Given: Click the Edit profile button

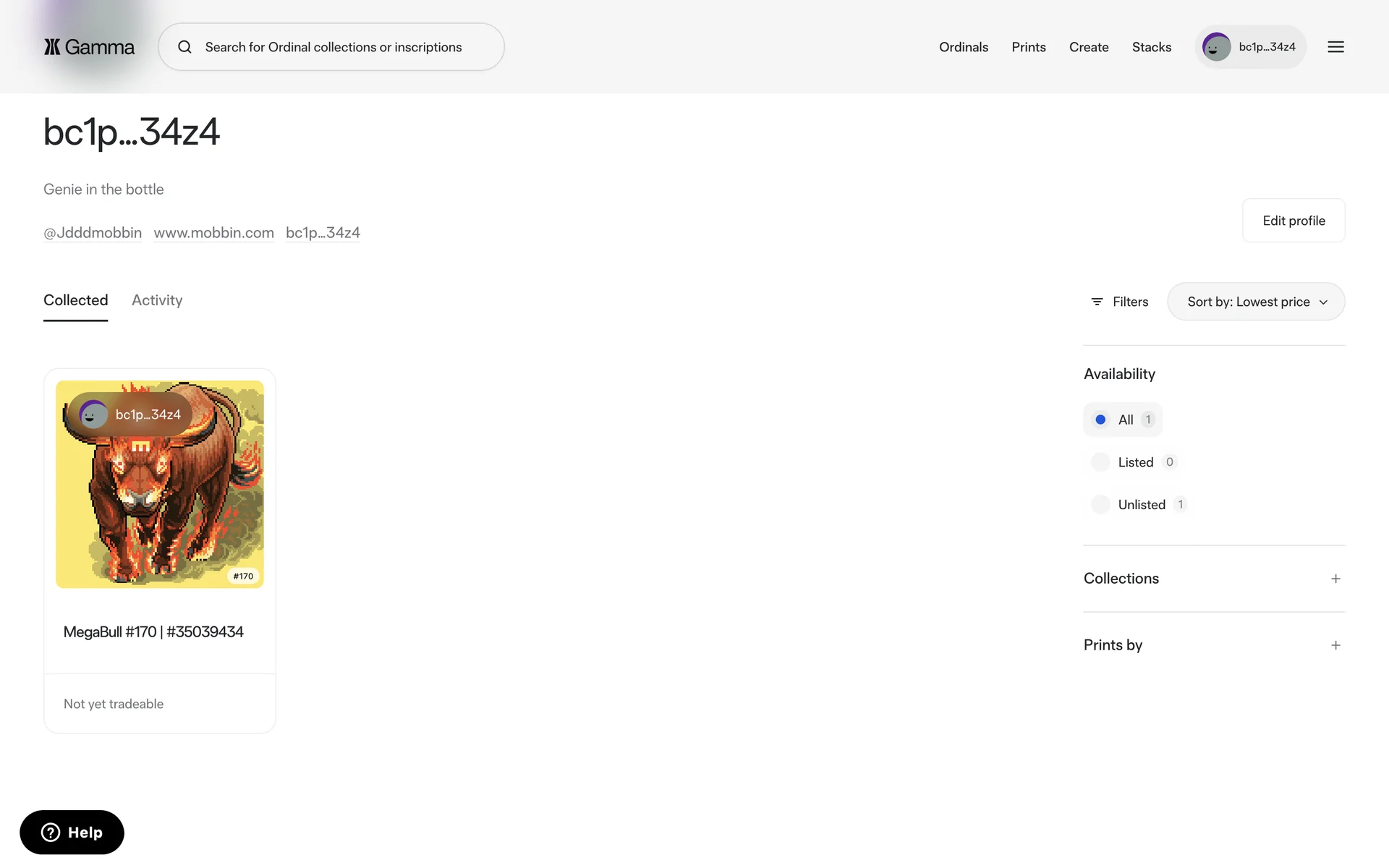Looking at the screenshot, I should (x=1294, y=221).
